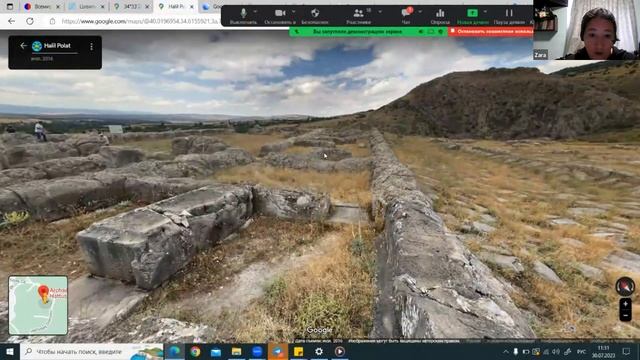The width and height of the screenshot is (640, 360).
Task: Click the shield icon in green share bar
Action: 440,31
